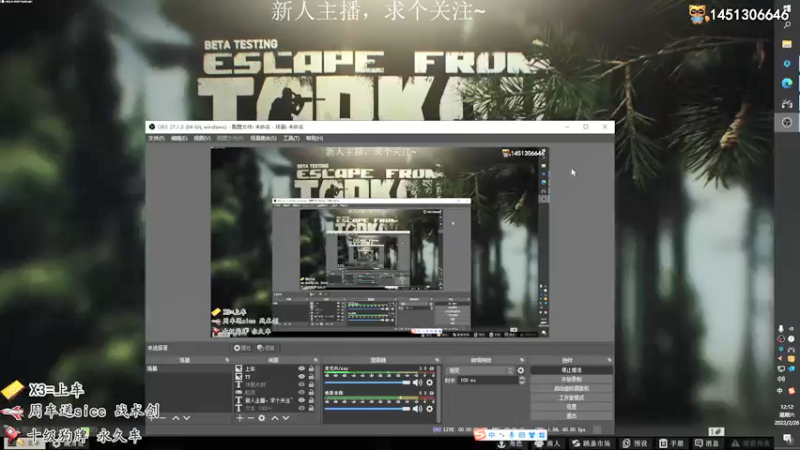
Task: Add a new source with the plus icon
Action: [240, 418]
